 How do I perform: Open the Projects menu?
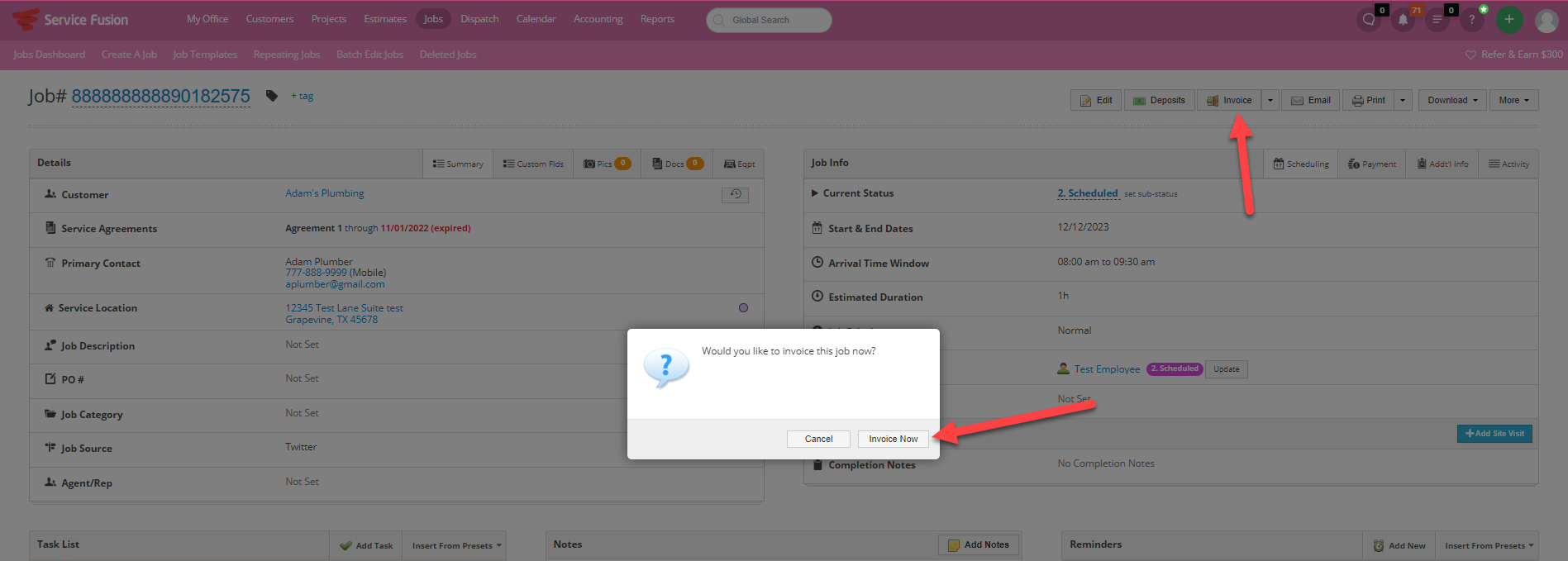pyautogui.click(x=329, y=19)
